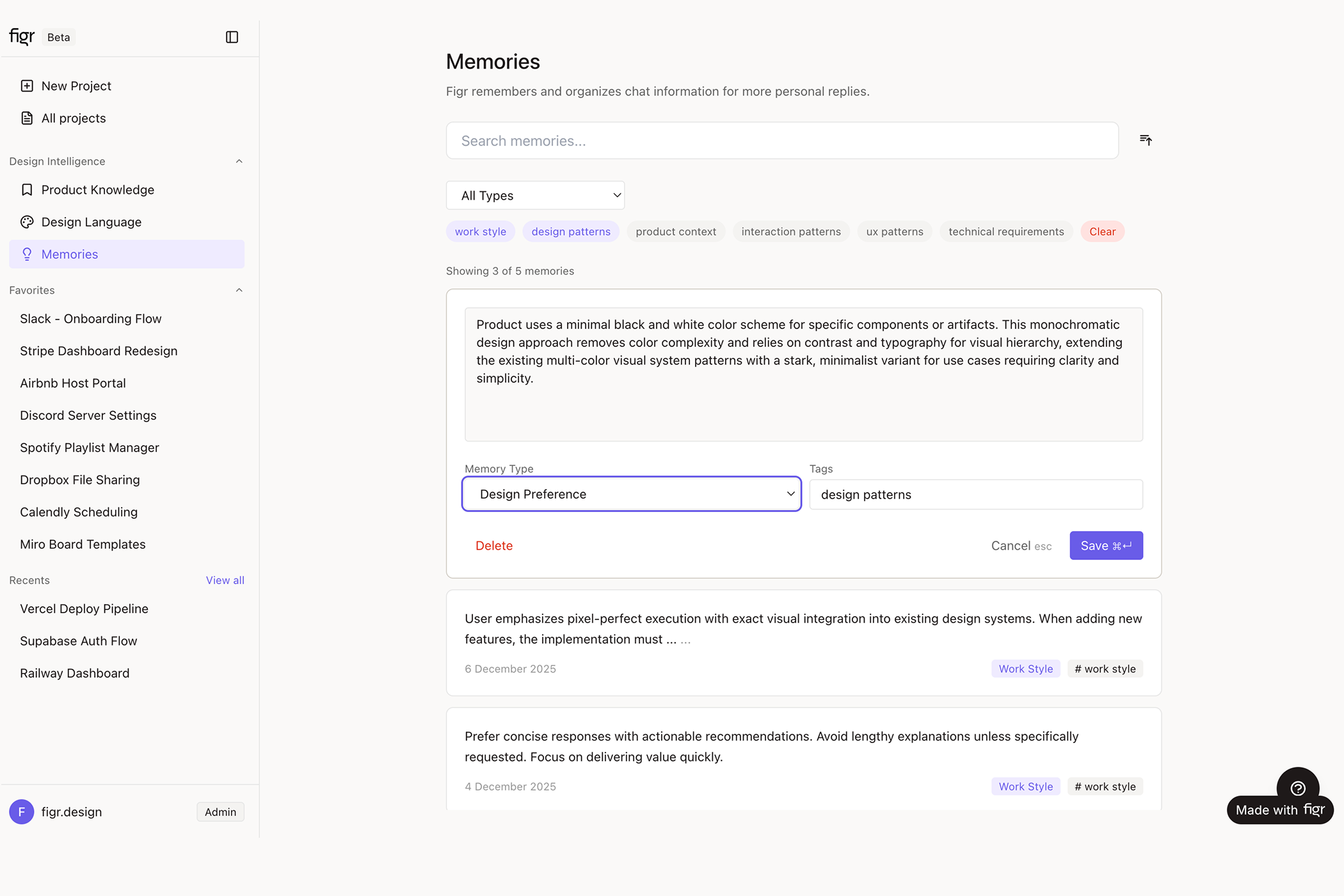
Task: Click the Design Language palette icon
Action: [x=27, y=222]
